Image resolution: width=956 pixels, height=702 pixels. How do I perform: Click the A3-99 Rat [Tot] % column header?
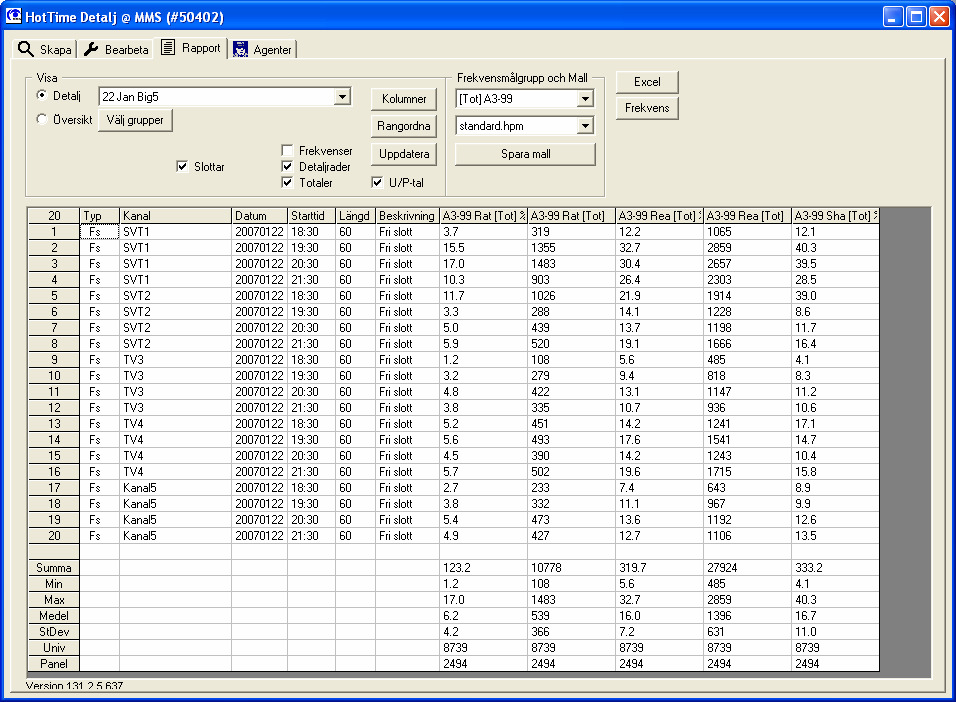(483, 216)
